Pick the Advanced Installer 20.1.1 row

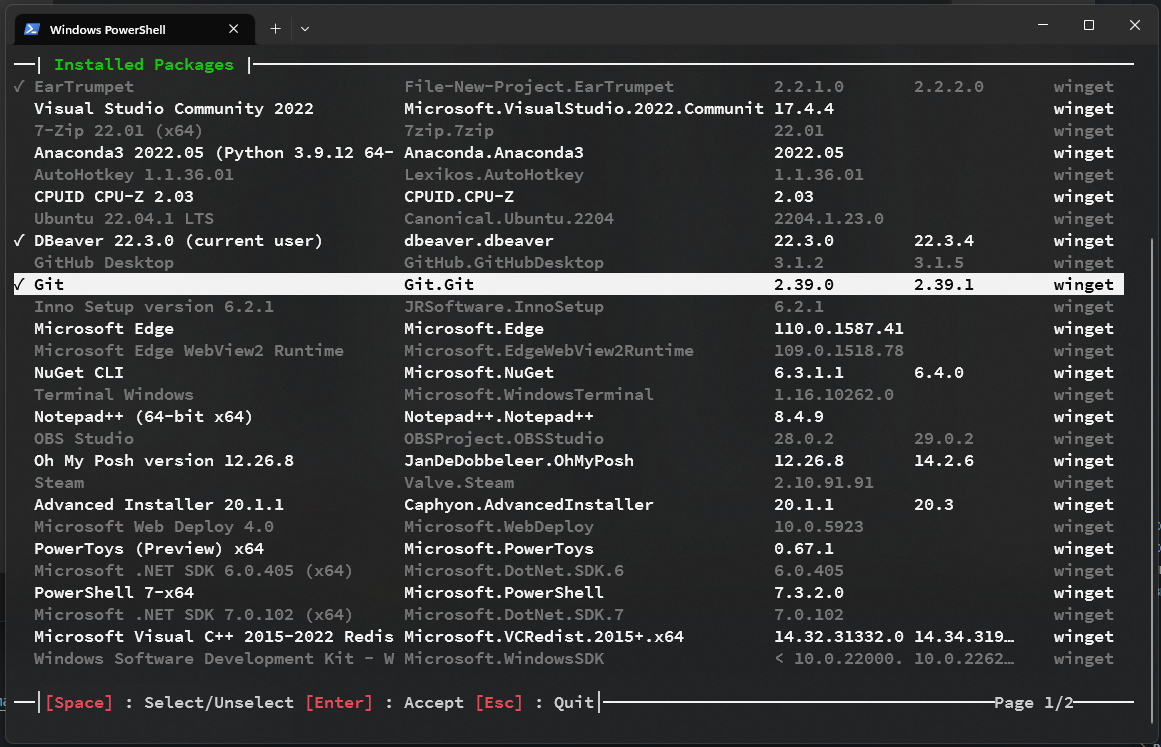[x=159, y=505]
